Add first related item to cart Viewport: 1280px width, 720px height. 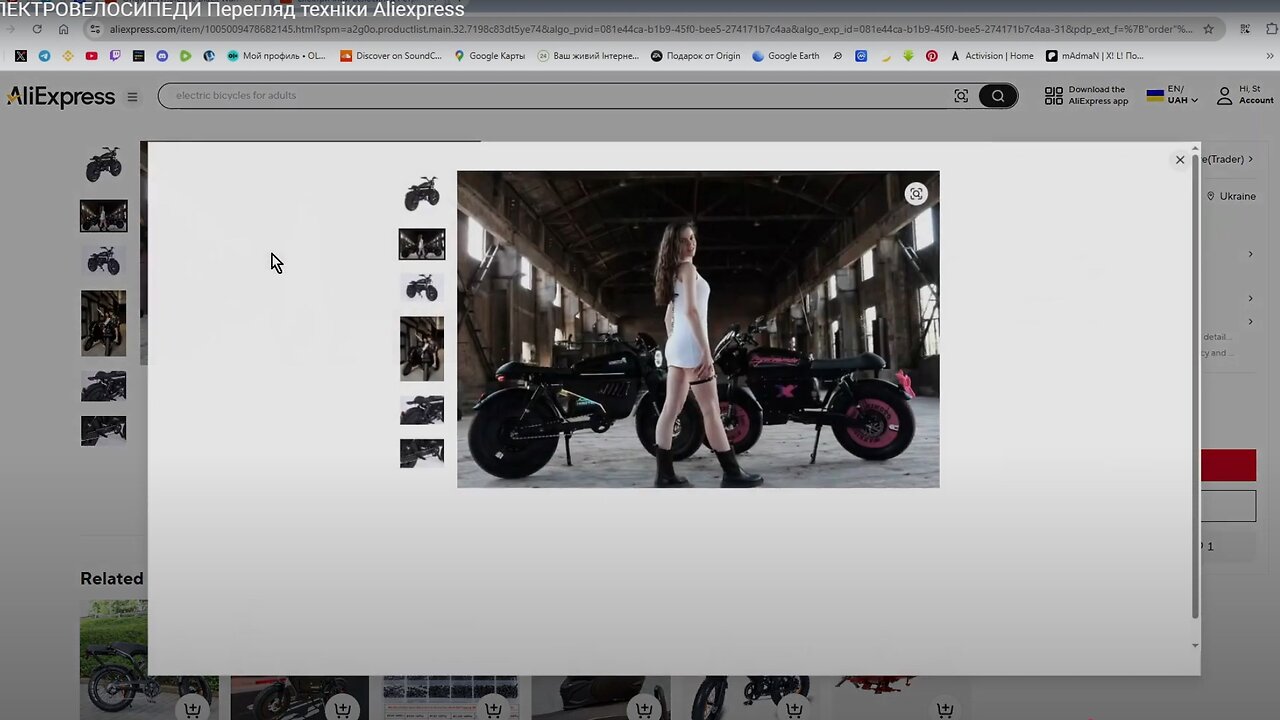(193, 709)
